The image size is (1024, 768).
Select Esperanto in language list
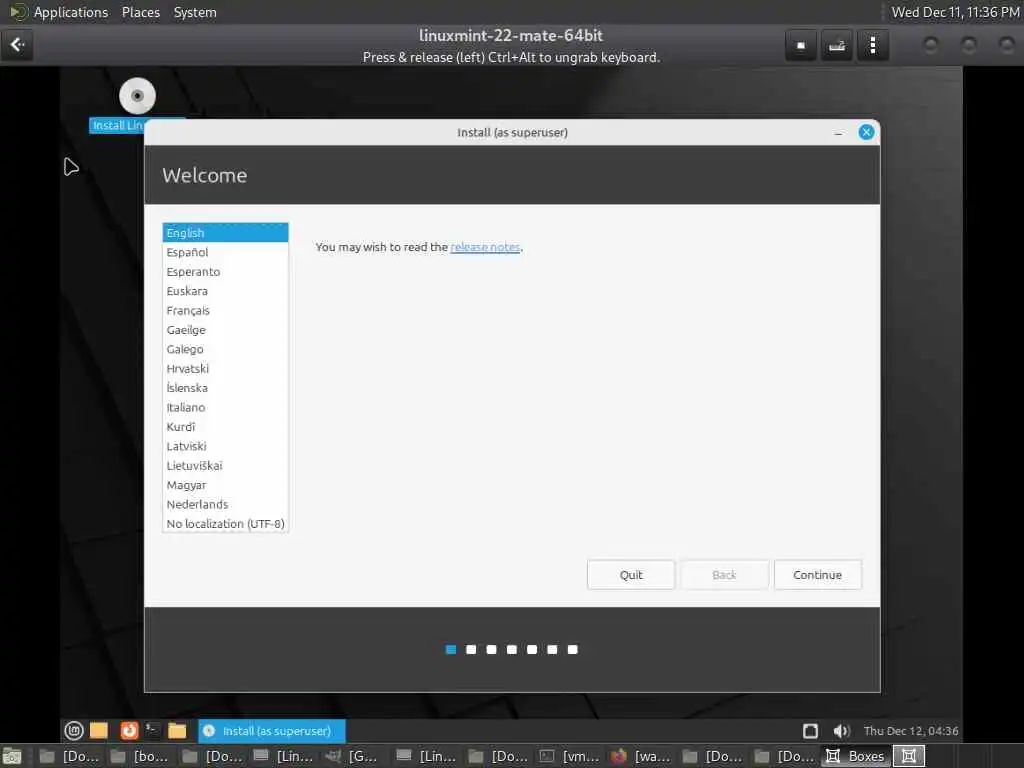pos(225,272)
